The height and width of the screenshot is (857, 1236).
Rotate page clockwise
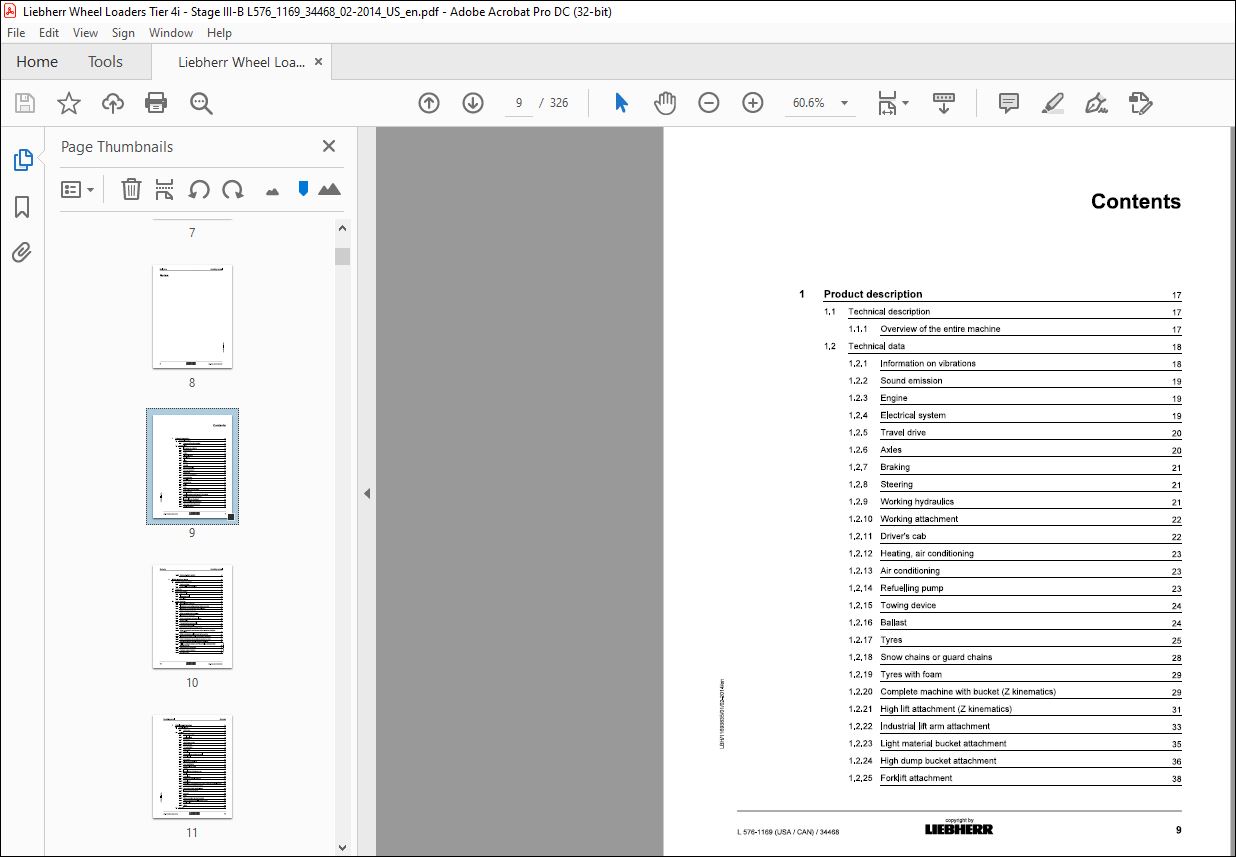click(233, 189)
